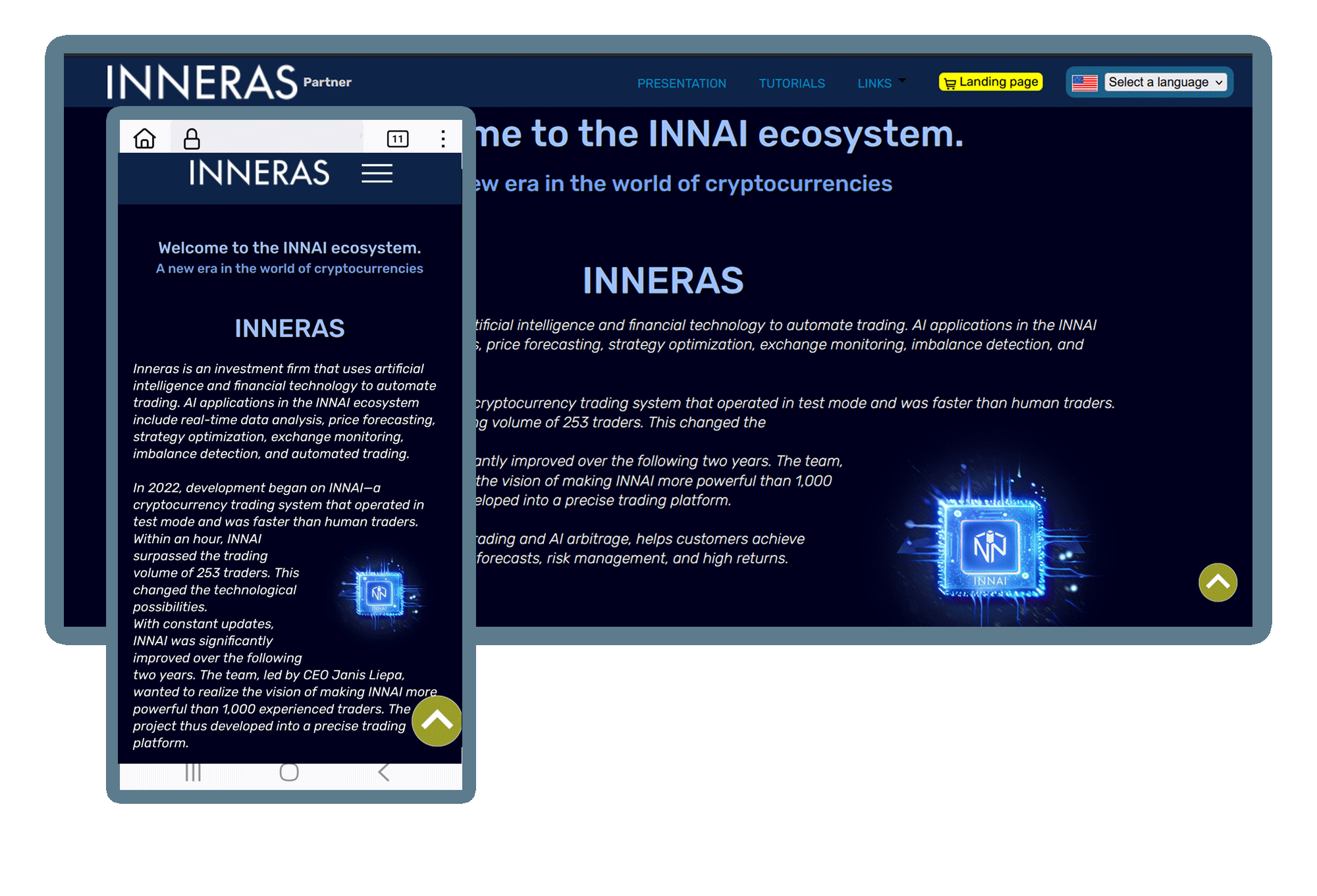Screen dimensions: 1317x896
Task: Tap the padlock icon in mobile address bar
Action: point(192,138)
